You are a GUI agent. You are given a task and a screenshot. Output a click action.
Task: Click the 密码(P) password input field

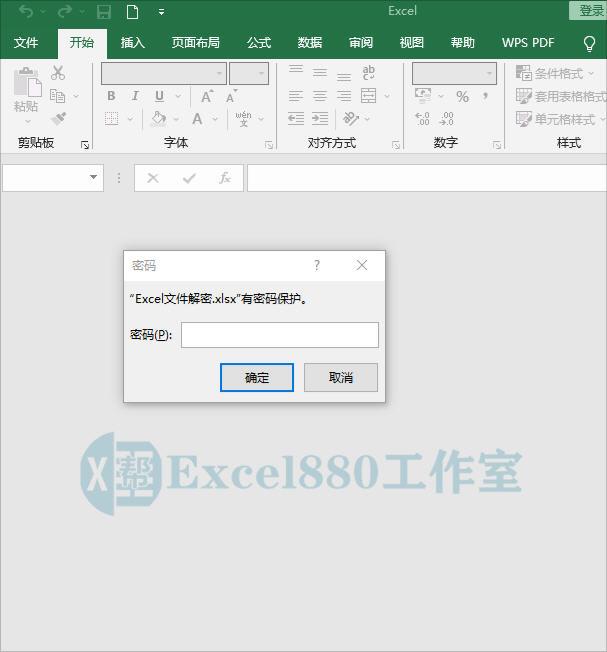coord(280,335)
